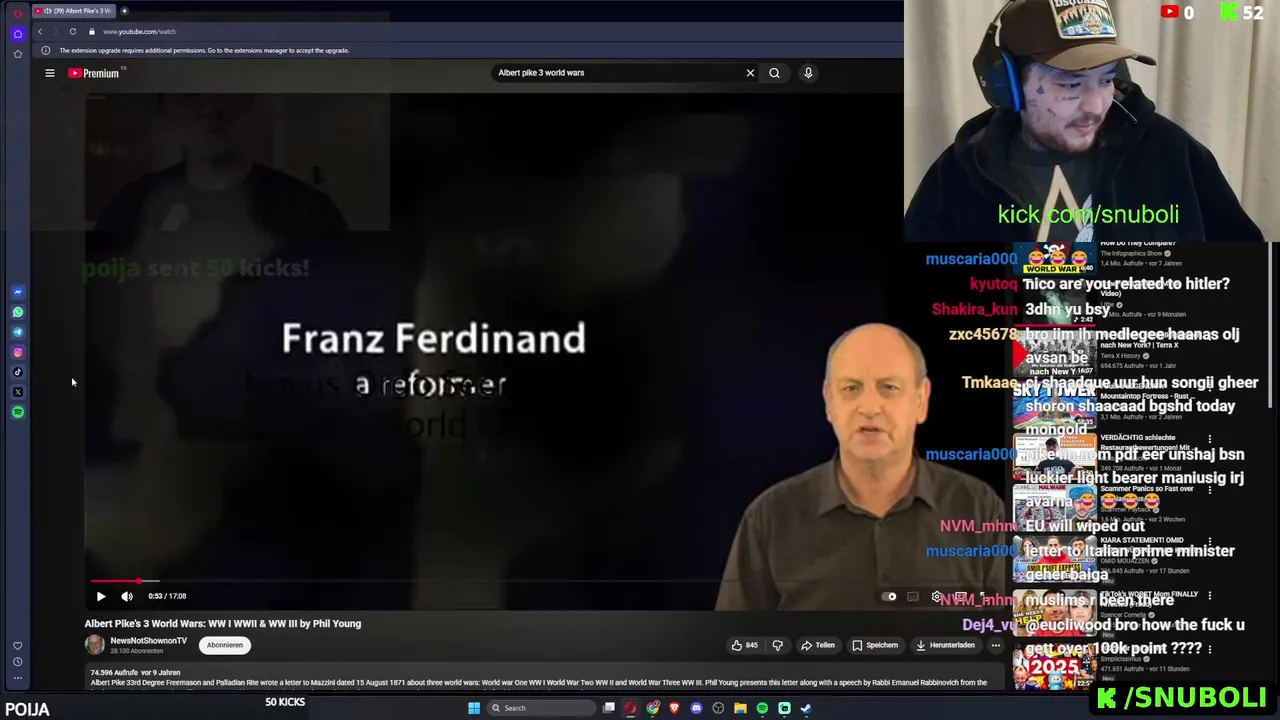Open the heart icon in Opera sidebar
Screen dimensions: 1280x720
tap(17, 646)
